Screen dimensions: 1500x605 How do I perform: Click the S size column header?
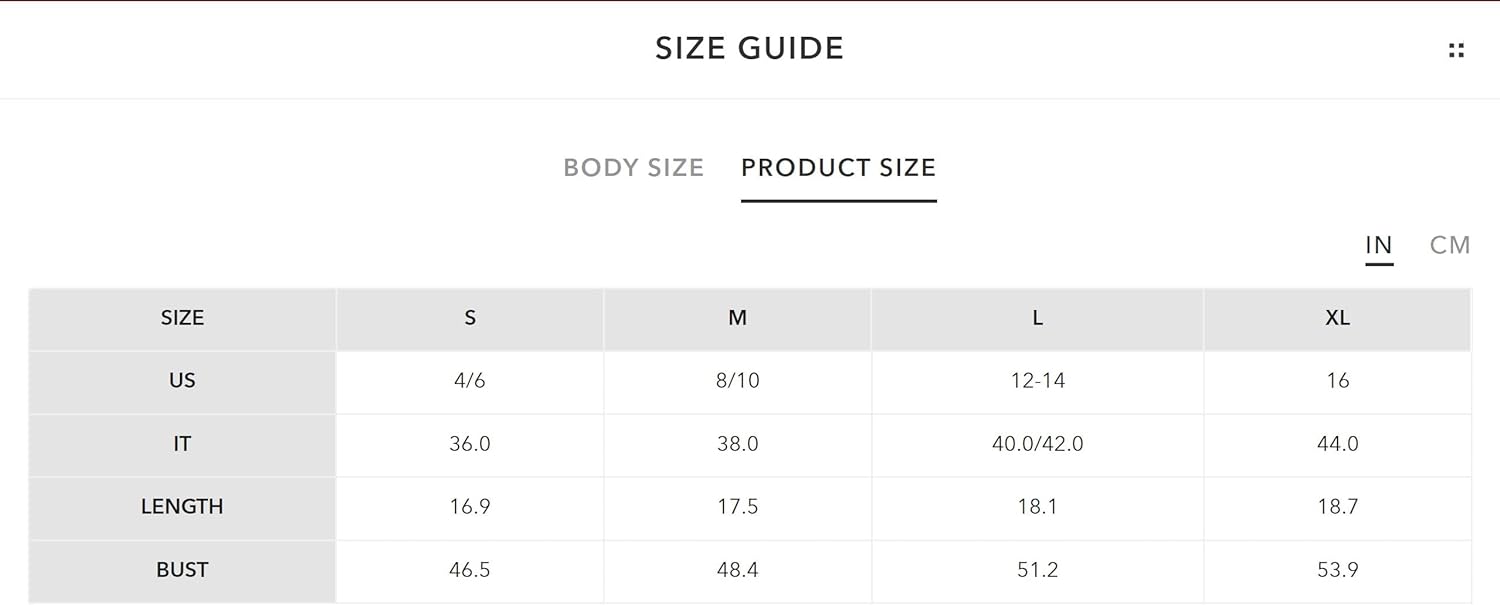click(470, 318)
